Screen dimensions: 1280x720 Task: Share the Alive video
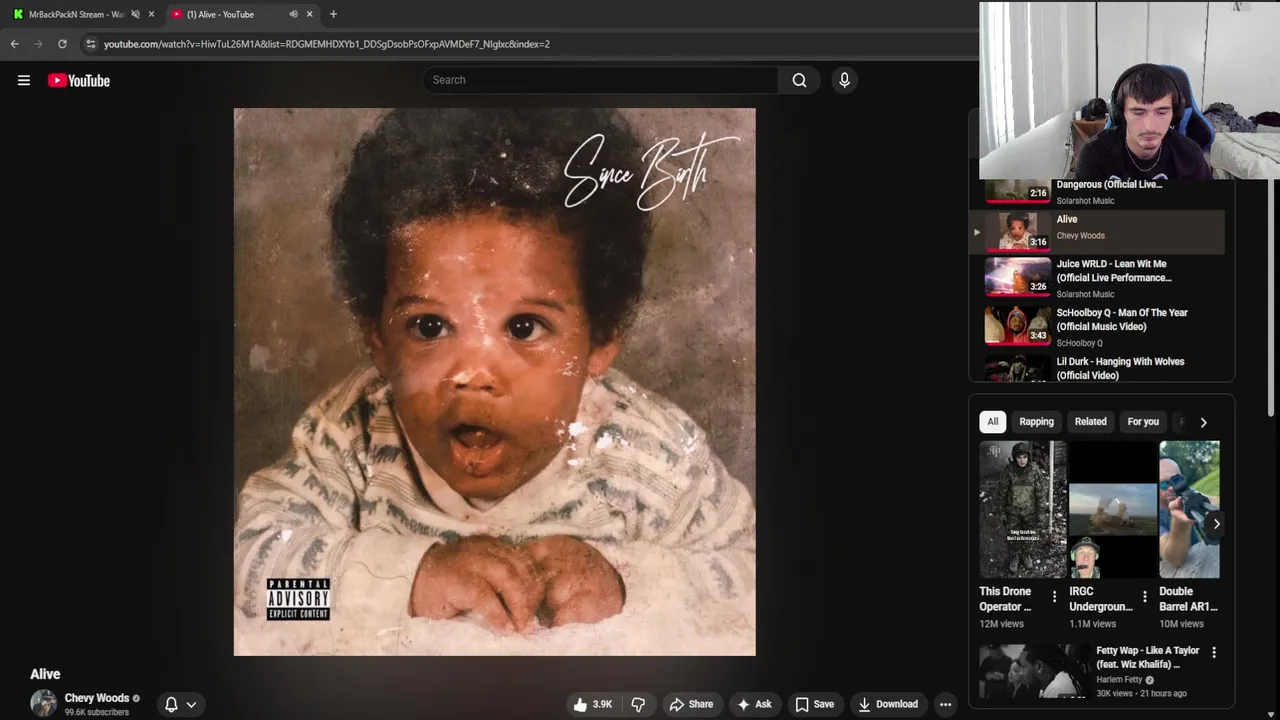click(691, 704)
